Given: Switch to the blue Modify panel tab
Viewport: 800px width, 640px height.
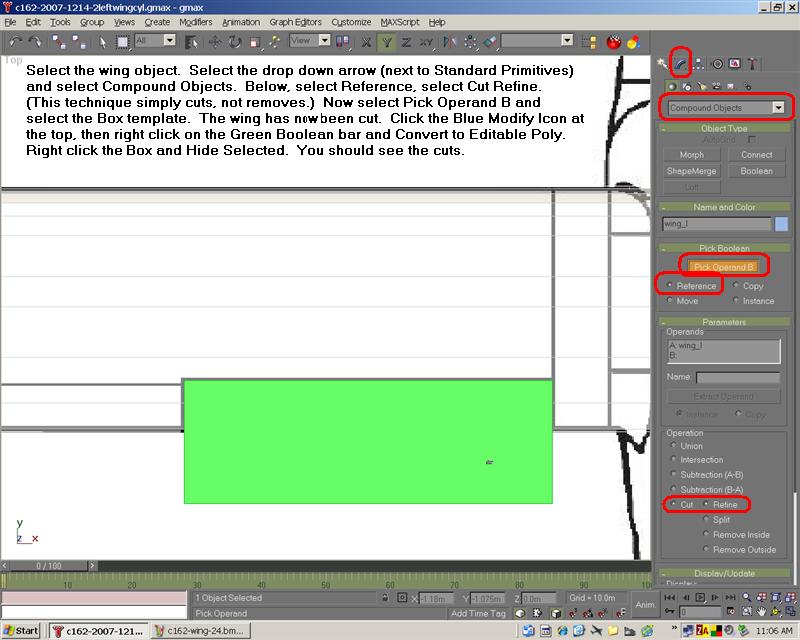Looking at the screenshot, I should click(681, 64).
